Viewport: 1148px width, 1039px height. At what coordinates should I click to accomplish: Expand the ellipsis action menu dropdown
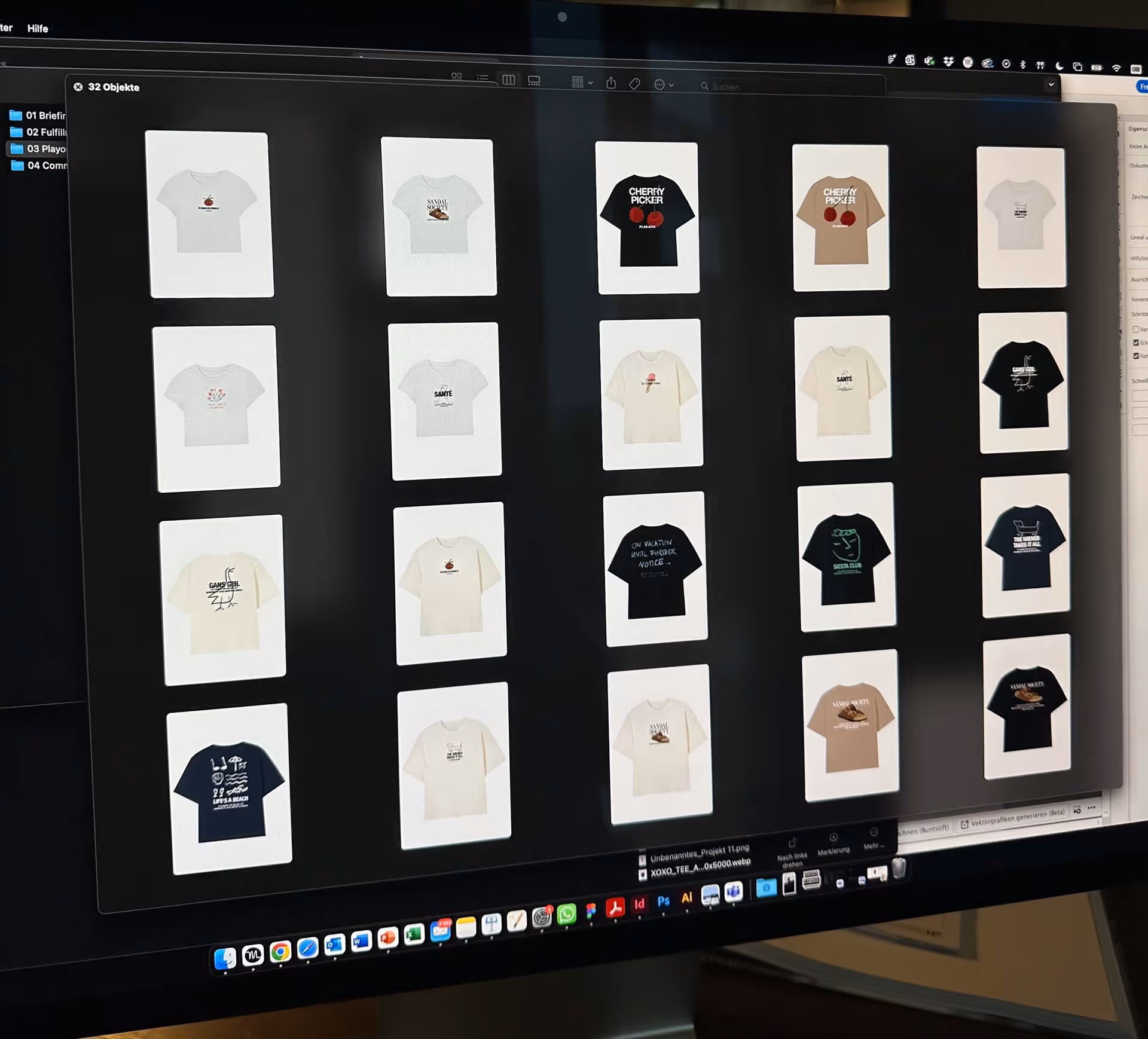pos(664,85)
